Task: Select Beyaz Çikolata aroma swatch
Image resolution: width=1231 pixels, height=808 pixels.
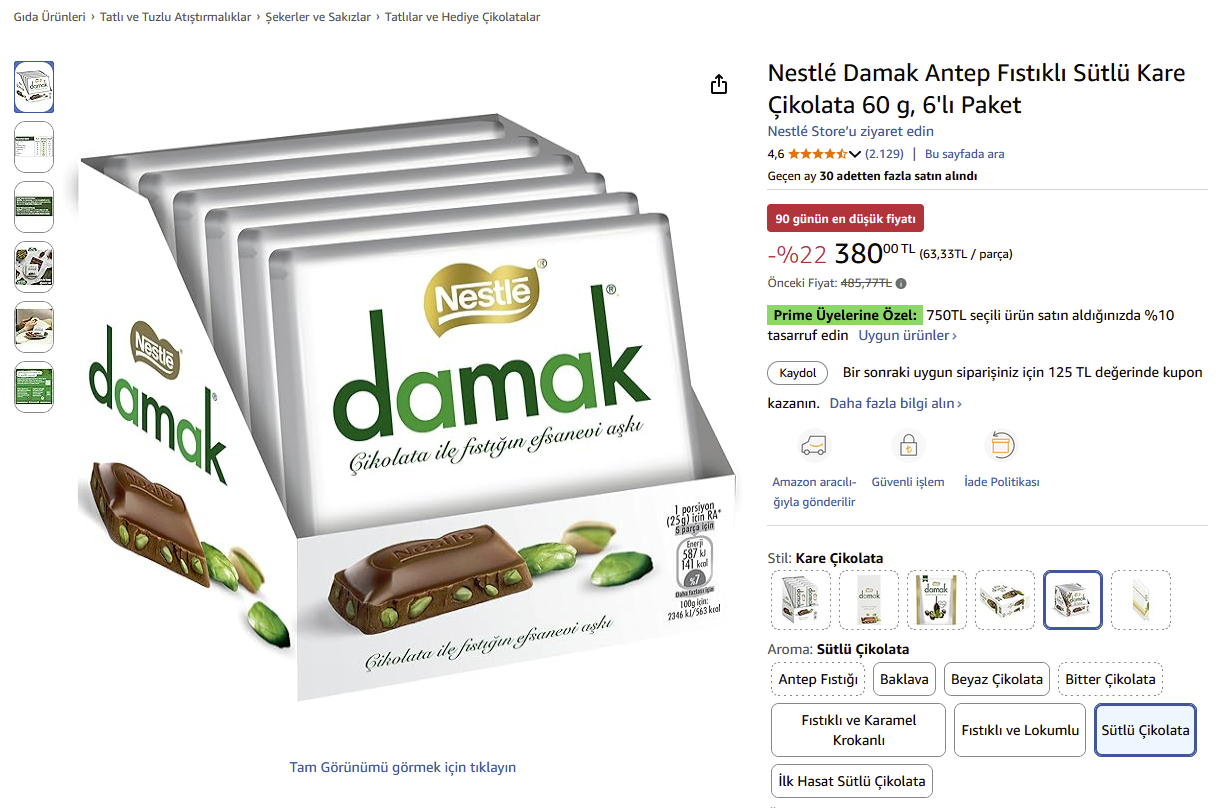Action: pos(997,679)
